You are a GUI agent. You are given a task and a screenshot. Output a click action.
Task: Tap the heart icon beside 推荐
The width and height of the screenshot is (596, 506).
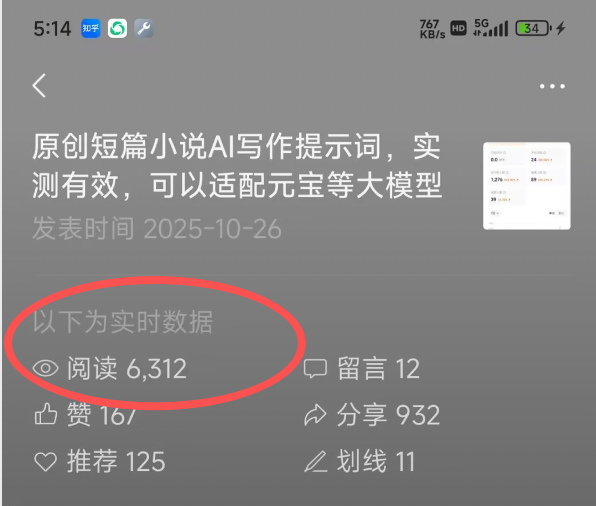[46, 462]
